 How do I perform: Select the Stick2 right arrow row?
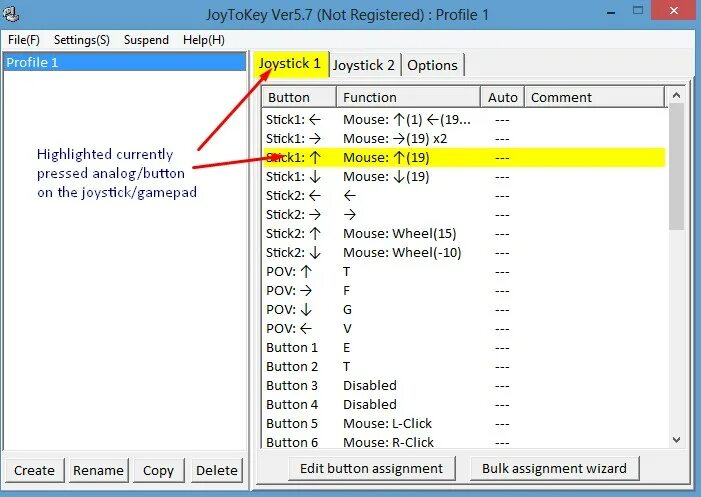coord(465,215)
